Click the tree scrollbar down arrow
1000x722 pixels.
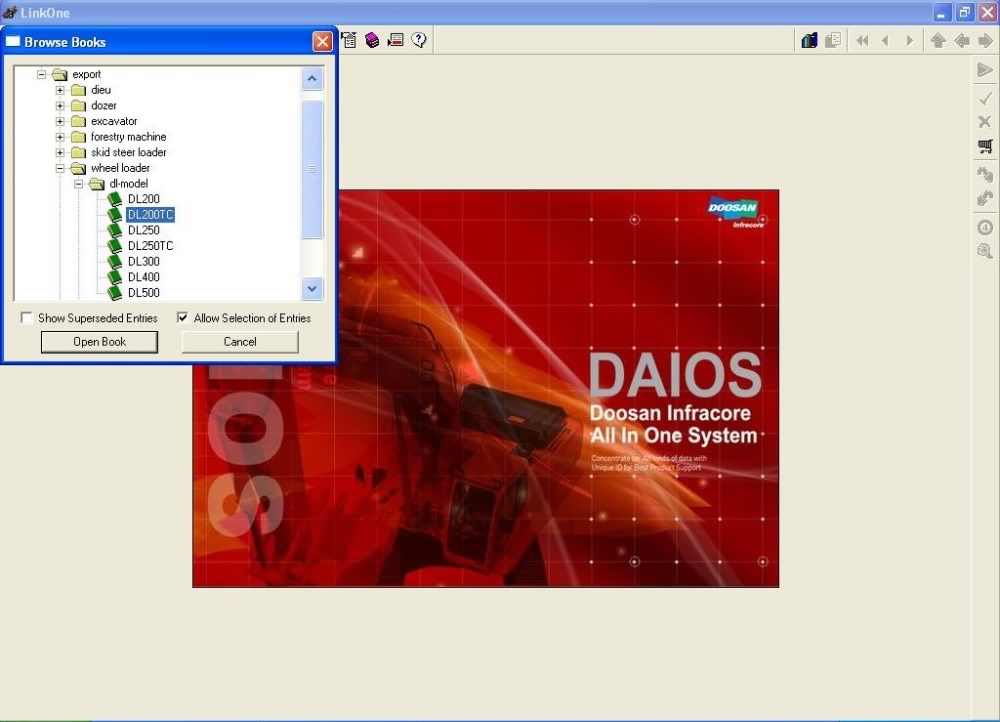pyautogui.click(x=312, y=288)
